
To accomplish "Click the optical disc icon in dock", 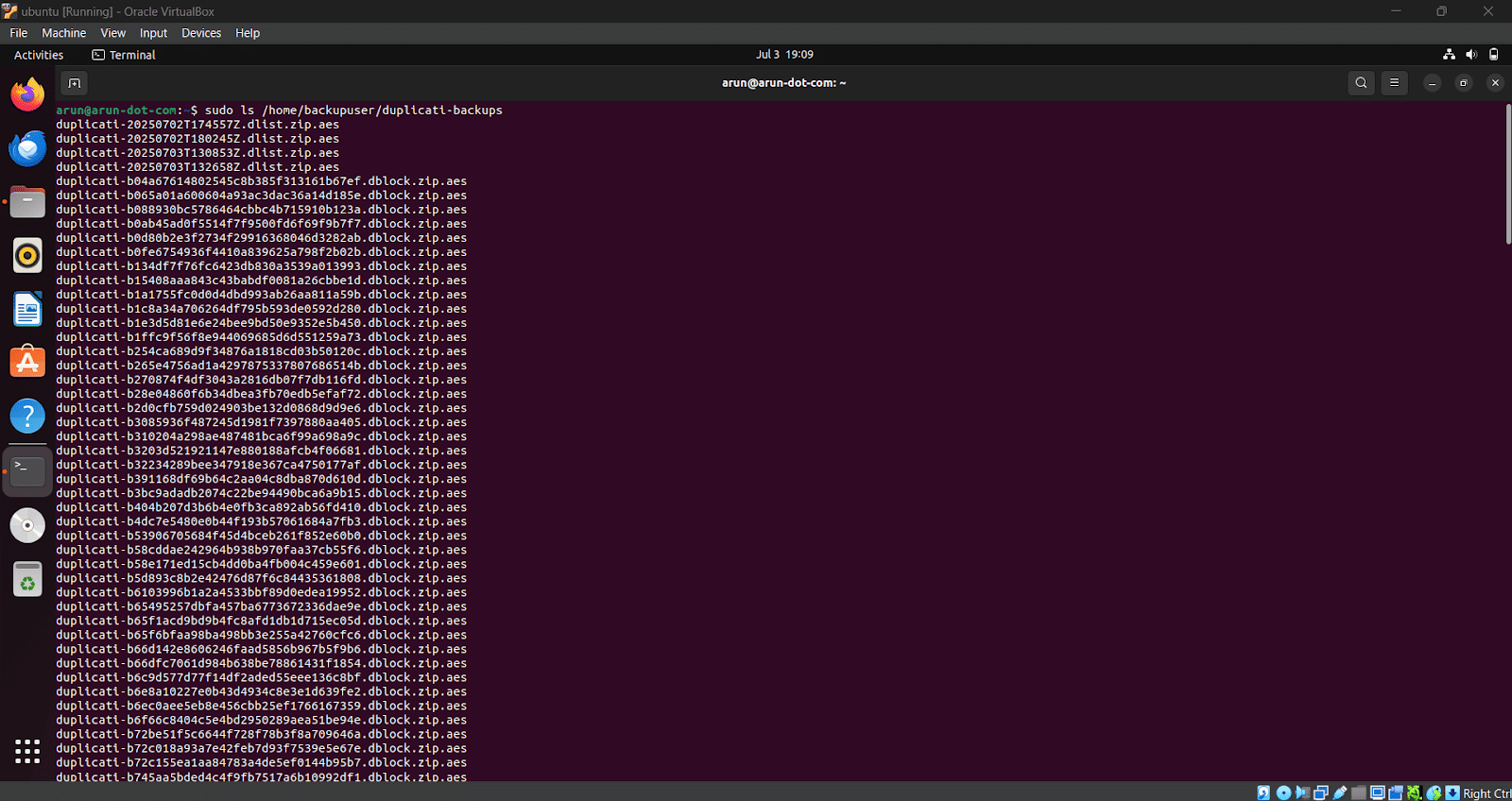I will click(27, 525).
